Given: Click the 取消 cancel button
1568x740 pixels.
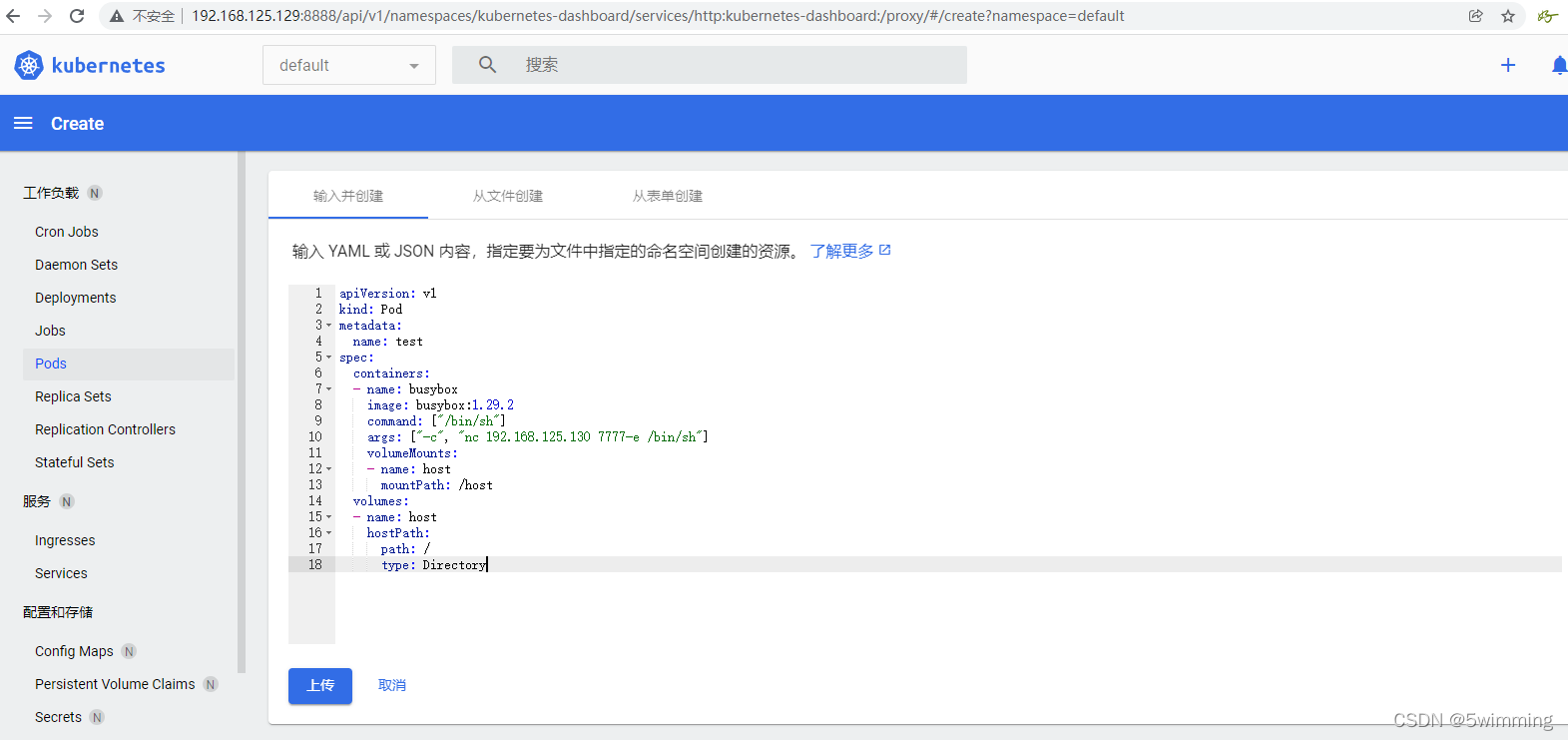Looking at the screenshot, I should pos(392,685).
